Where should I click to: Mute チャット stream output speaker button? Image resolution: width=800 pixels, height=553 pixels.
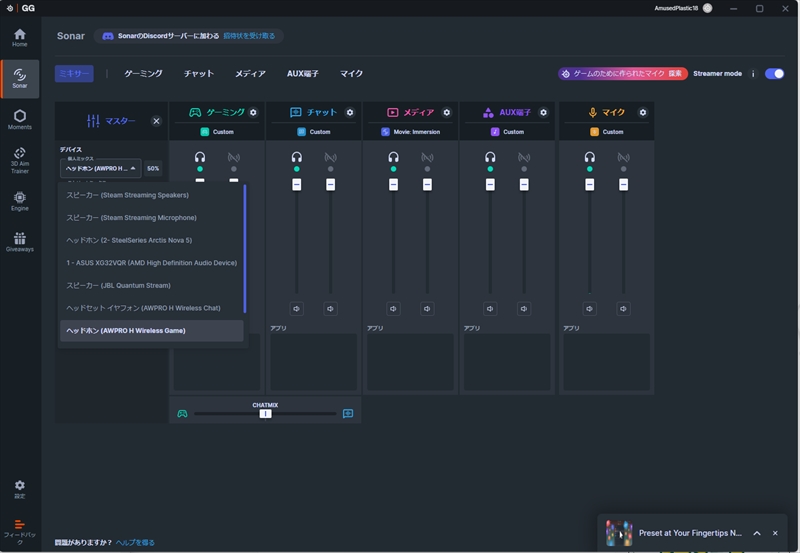(331, 309)
